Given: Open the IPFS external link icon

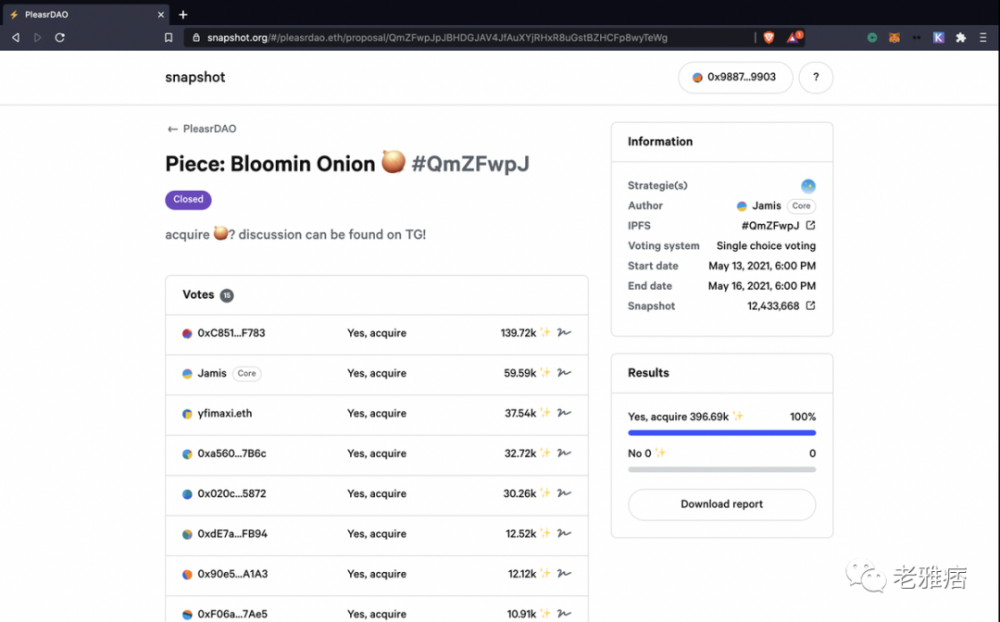Looking at the screenshot, I should [x=811, y=225].
